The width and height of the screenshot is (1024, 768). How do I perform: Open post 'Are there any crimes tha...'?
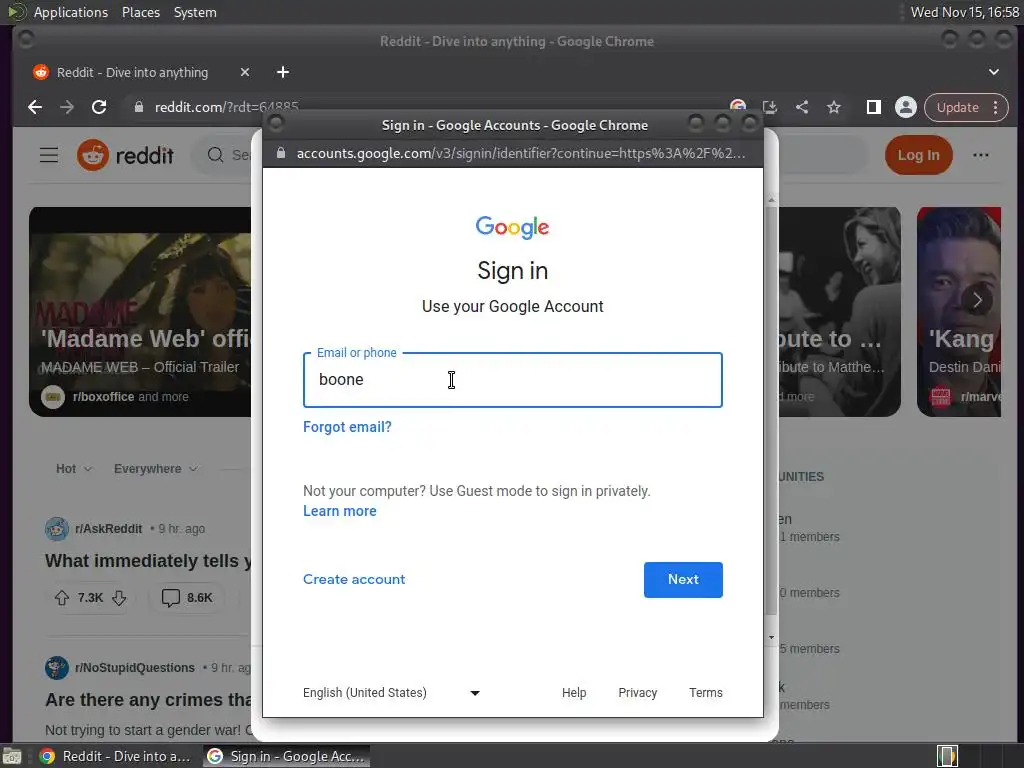click(148, 700)
